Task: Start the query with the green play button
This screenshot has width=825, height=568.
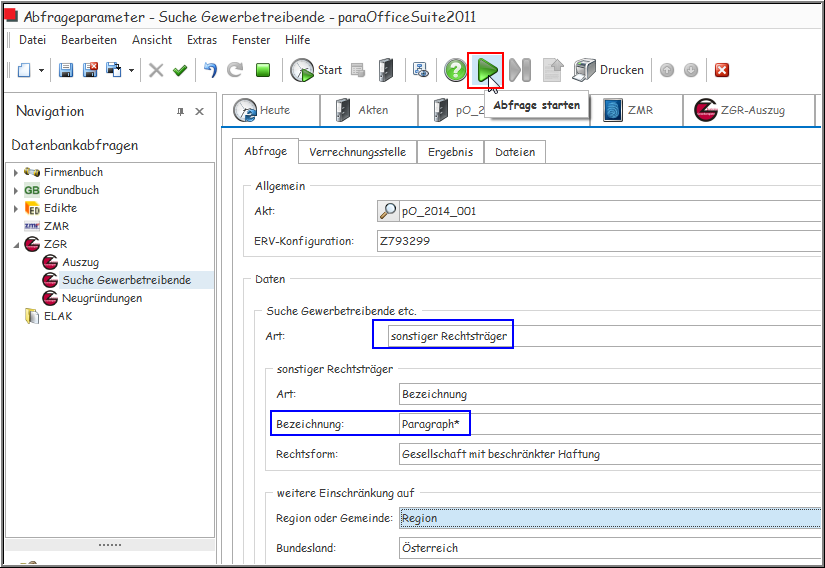Action: click(486, 70)
